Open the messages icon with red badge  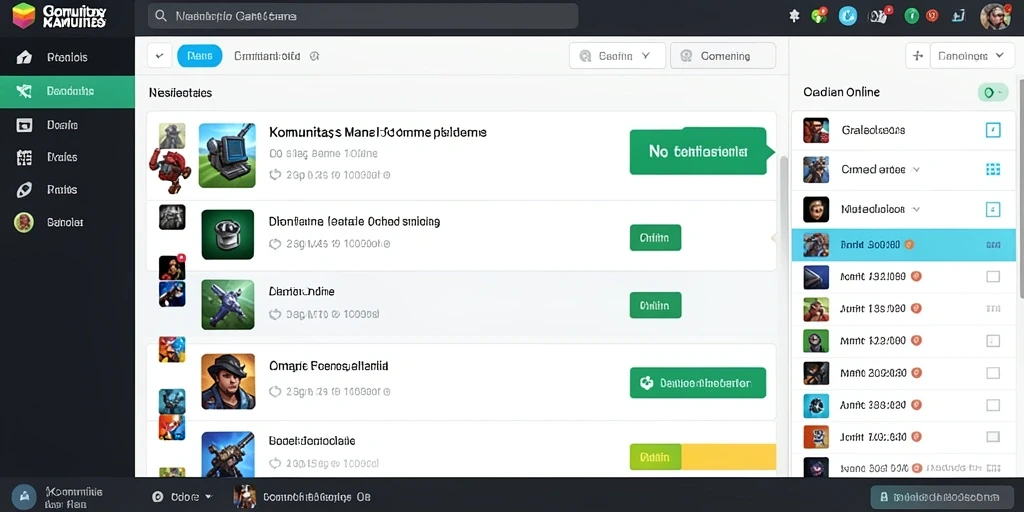(879, 16)
